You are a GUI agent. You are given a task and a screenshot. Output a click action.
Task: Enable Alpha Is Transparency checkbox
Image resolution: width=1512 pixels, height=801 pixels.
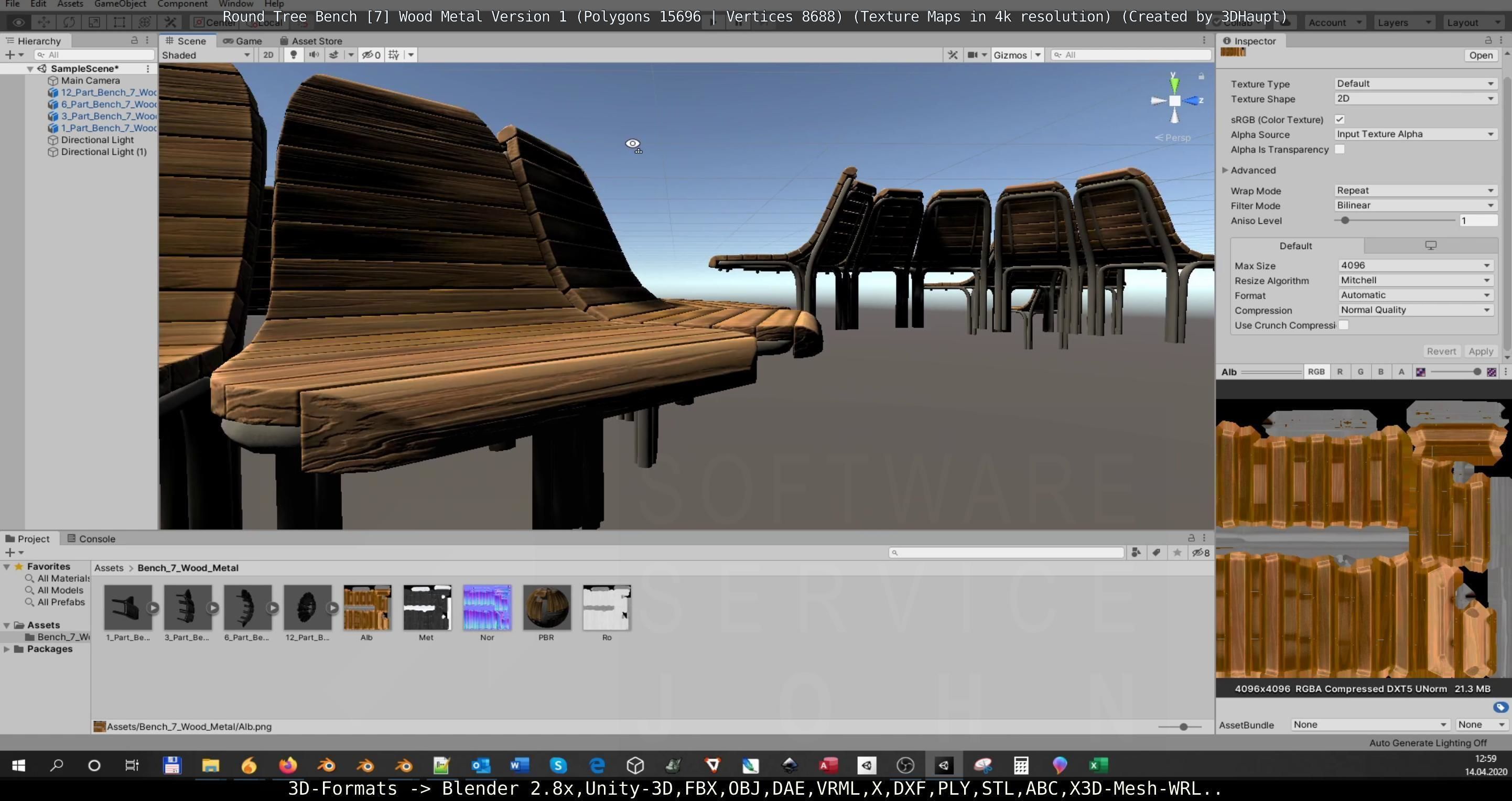(1340, 149)
